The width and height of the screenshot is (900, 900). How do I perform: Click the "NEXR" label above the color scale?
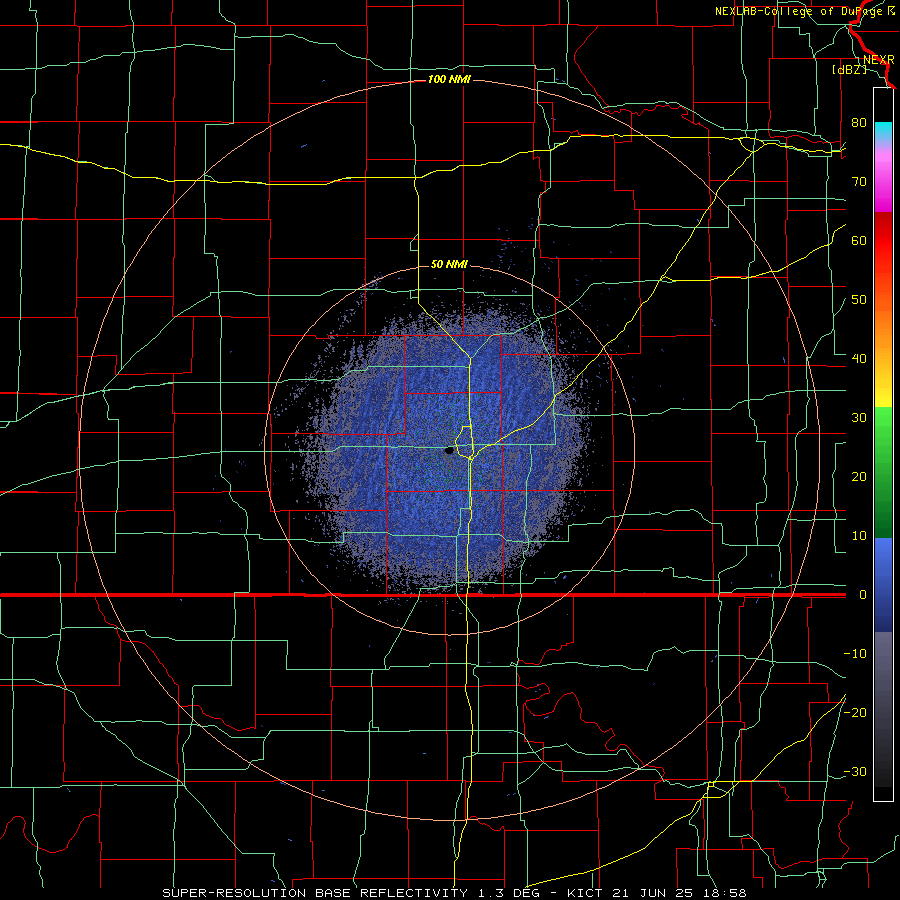tap(879, 60)
